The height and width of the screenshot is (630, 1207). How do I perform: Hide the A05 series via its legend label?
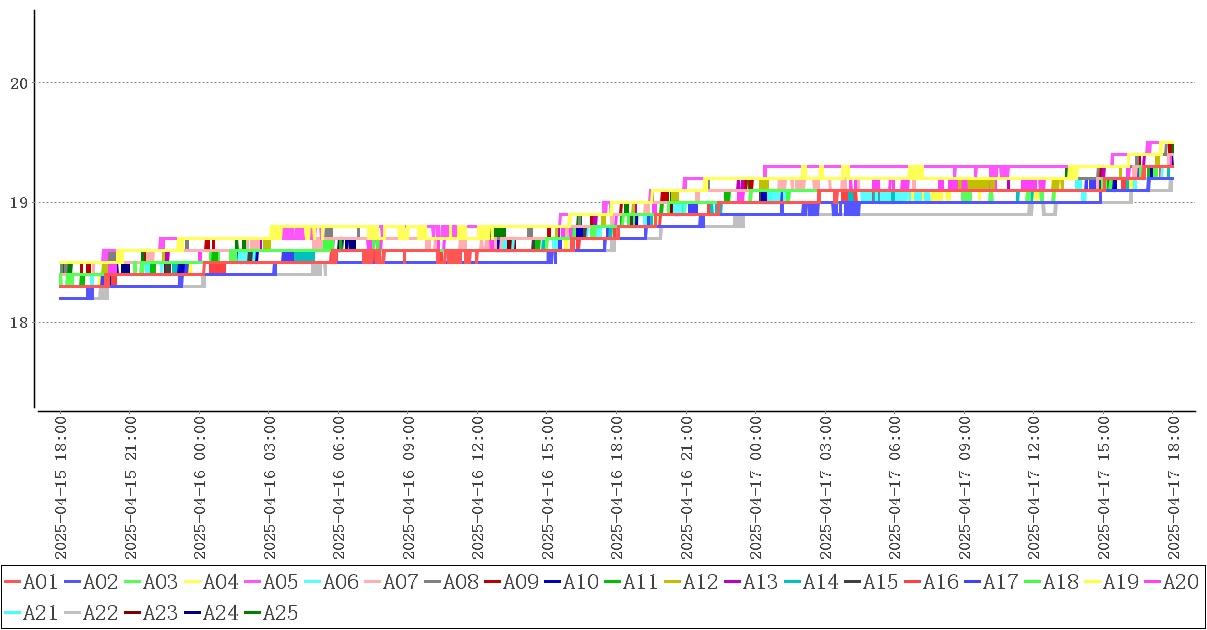(x=280, y=582)
